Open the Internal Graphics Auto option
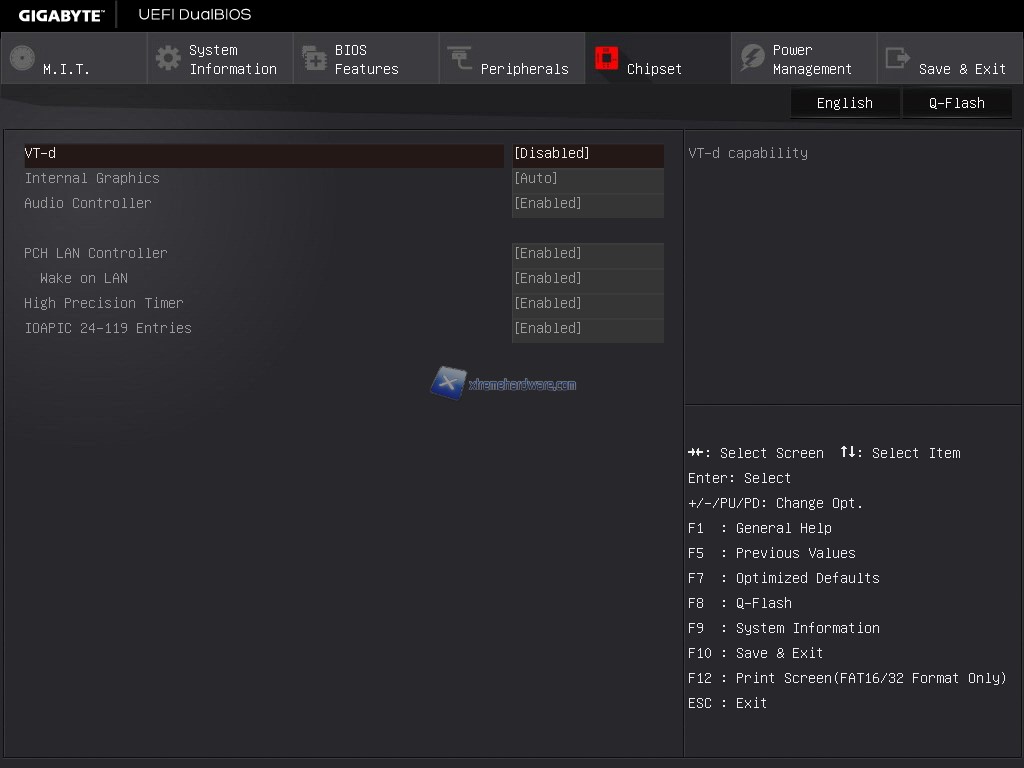 pyautogui.click(x=587, y=179)
